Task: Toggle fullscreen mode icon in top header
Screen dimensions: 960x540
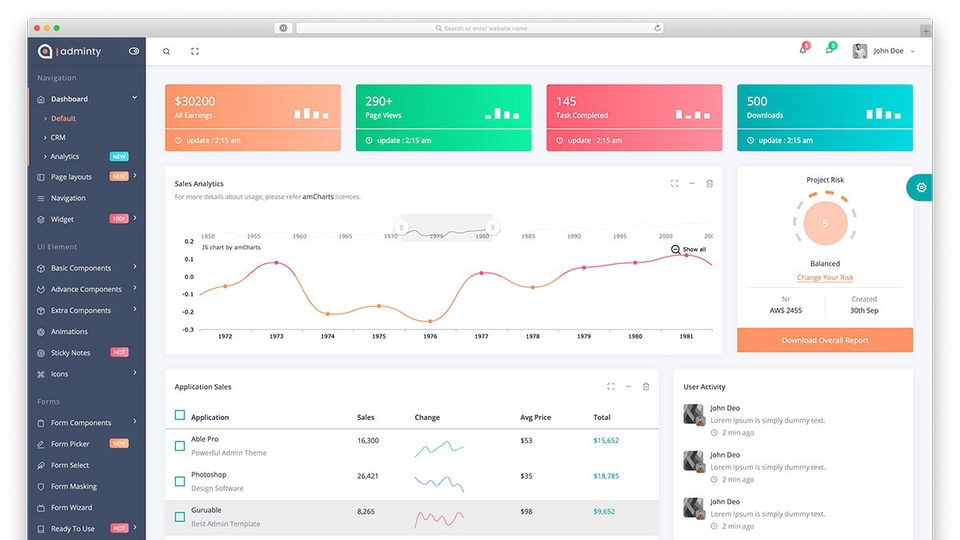Action: [195, 51]
